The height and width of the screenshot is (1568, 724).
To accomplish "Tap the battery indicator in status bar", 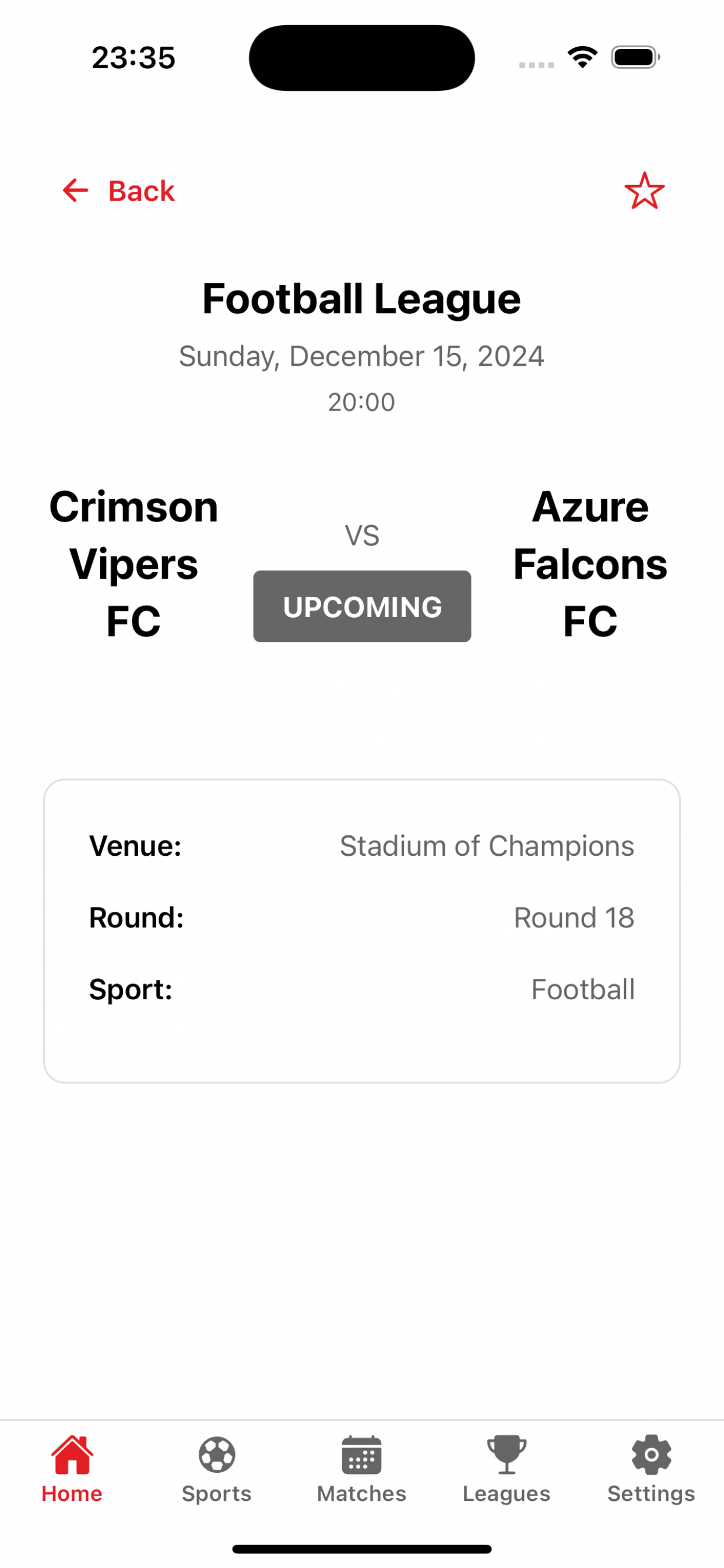I will [636, 58].
